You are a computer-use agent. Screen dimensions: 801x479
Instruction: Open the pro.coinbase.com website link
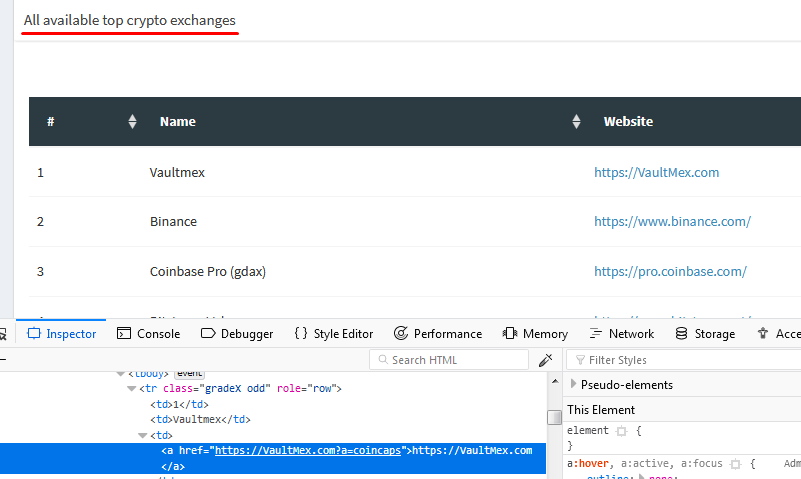tap(670, 272)
